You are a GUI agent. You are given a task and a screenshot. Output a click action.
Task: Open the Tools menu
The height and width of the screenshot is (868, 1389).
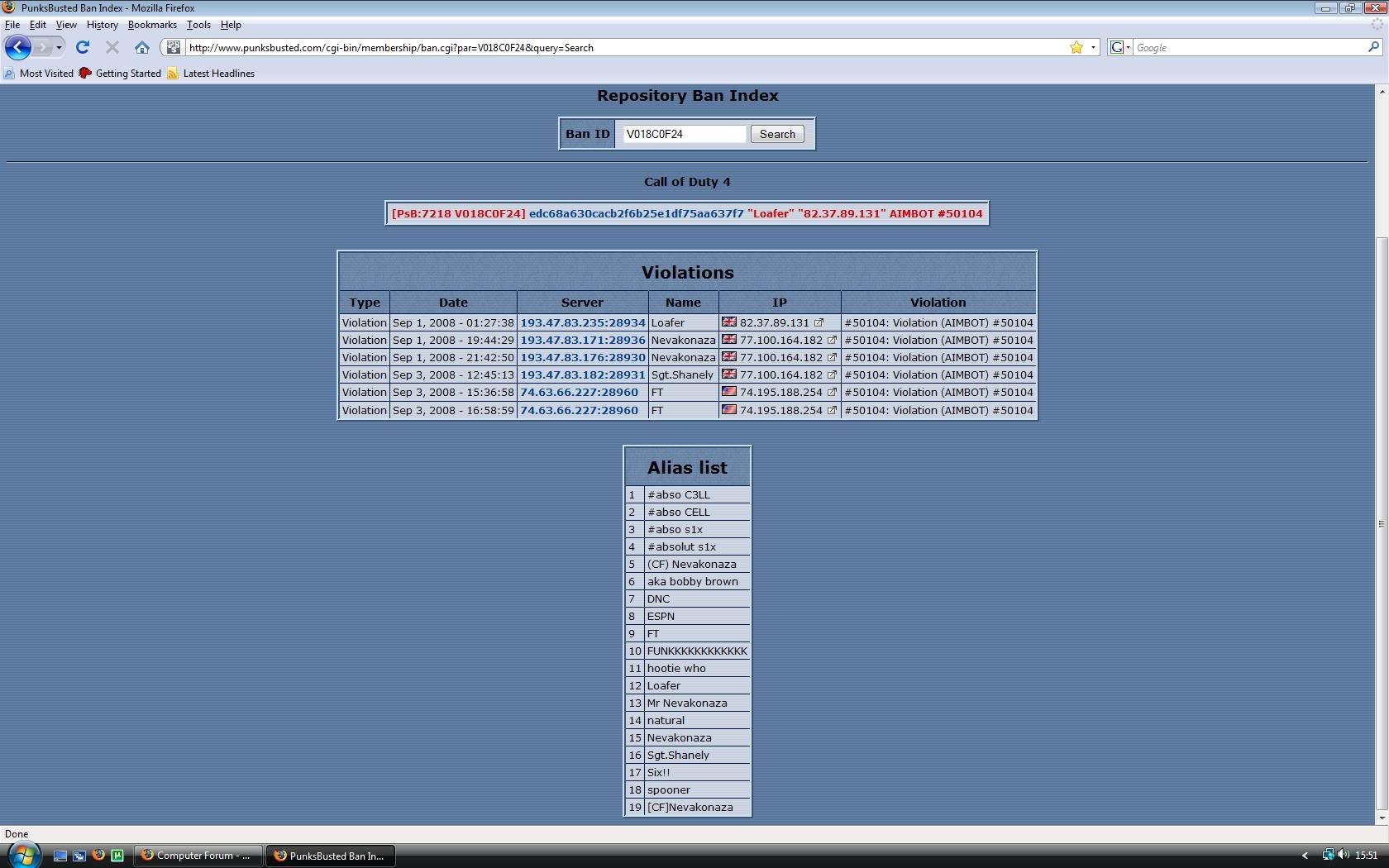click(198, 25)
